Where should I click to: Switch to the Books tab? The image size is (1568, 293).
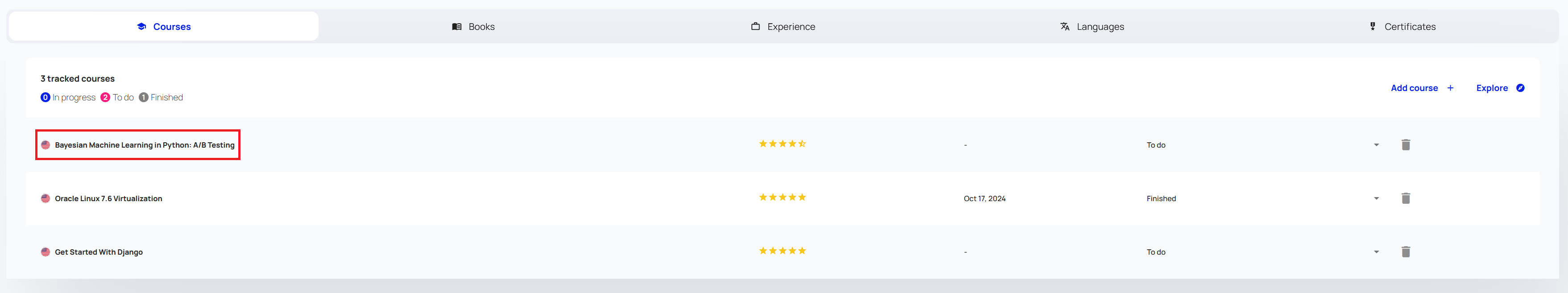tap(473, 27)
